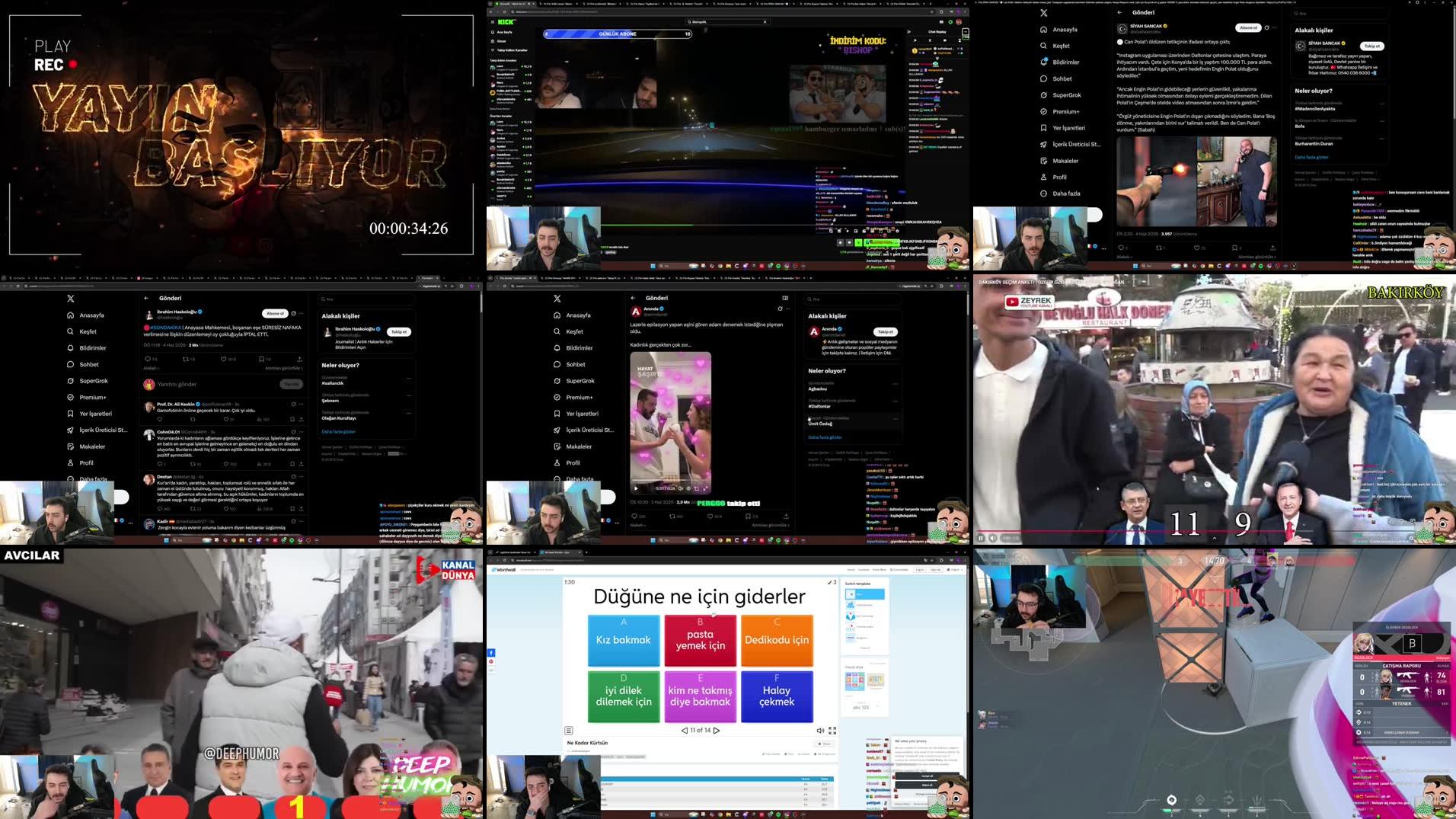Share the SİYAH SANCAK post
This screenshot has height=819, width=1456.
coord(1272,248)
